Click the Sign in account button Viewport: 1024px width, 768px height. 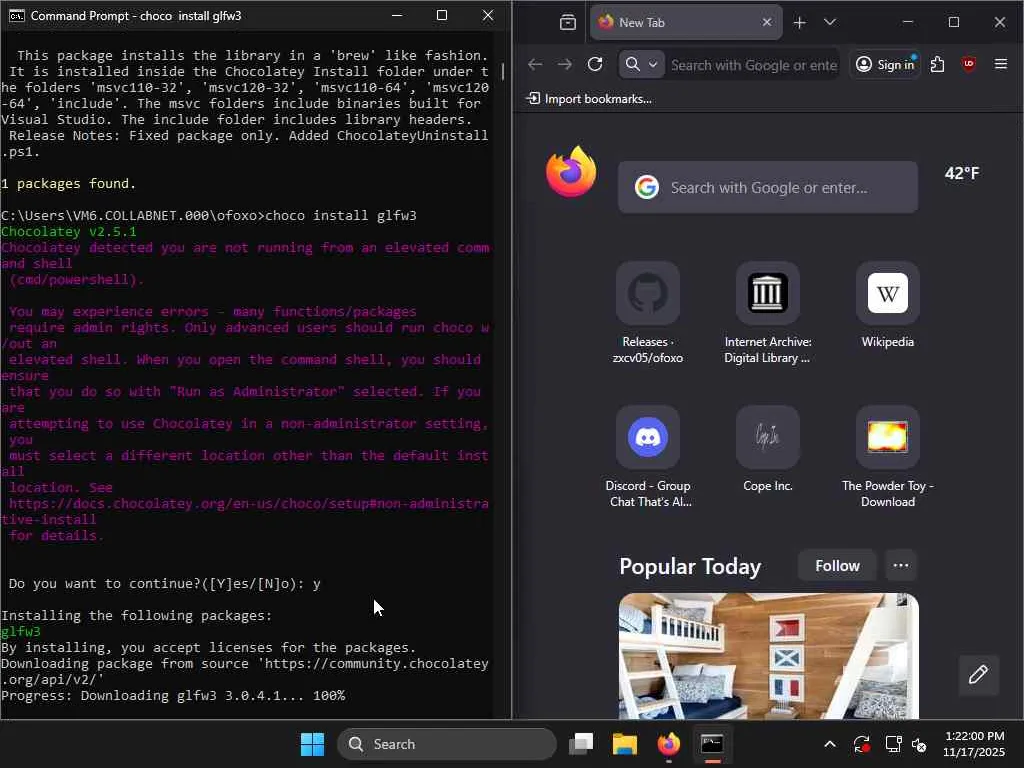pyautogui.click(x=885, y=64)
